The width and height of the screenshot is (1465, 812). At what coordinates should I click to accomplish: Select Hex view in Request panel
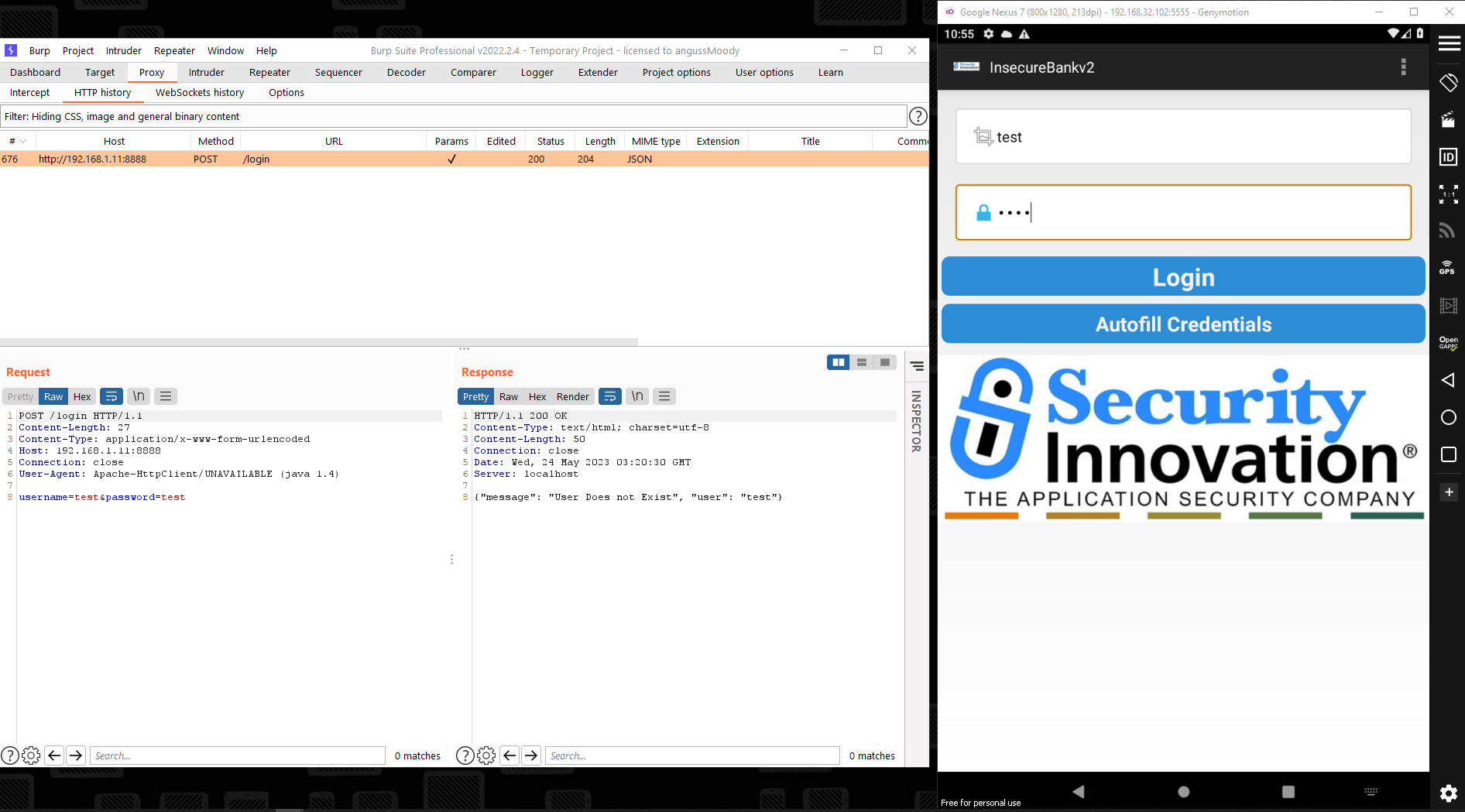pyautogui.click(x=82, y=396)
